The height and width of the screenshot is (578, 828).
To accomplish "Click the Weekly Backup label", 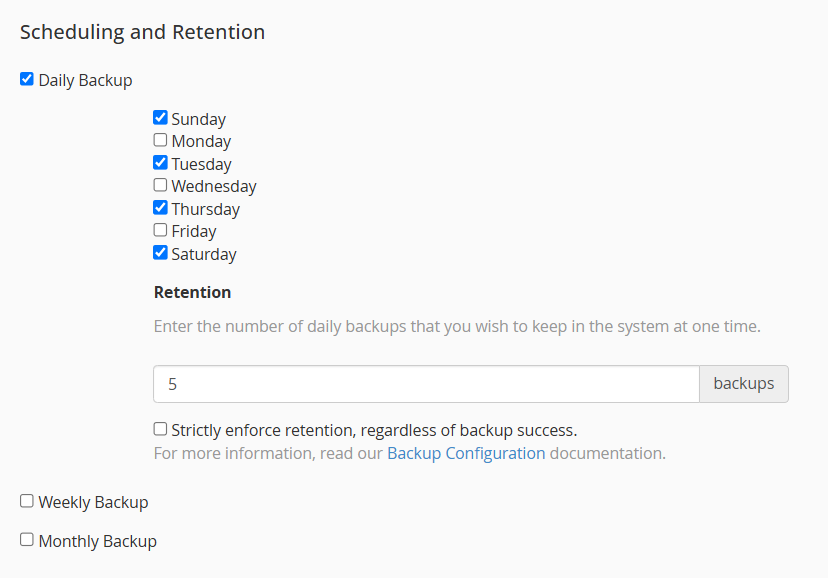I will (92, 501).
